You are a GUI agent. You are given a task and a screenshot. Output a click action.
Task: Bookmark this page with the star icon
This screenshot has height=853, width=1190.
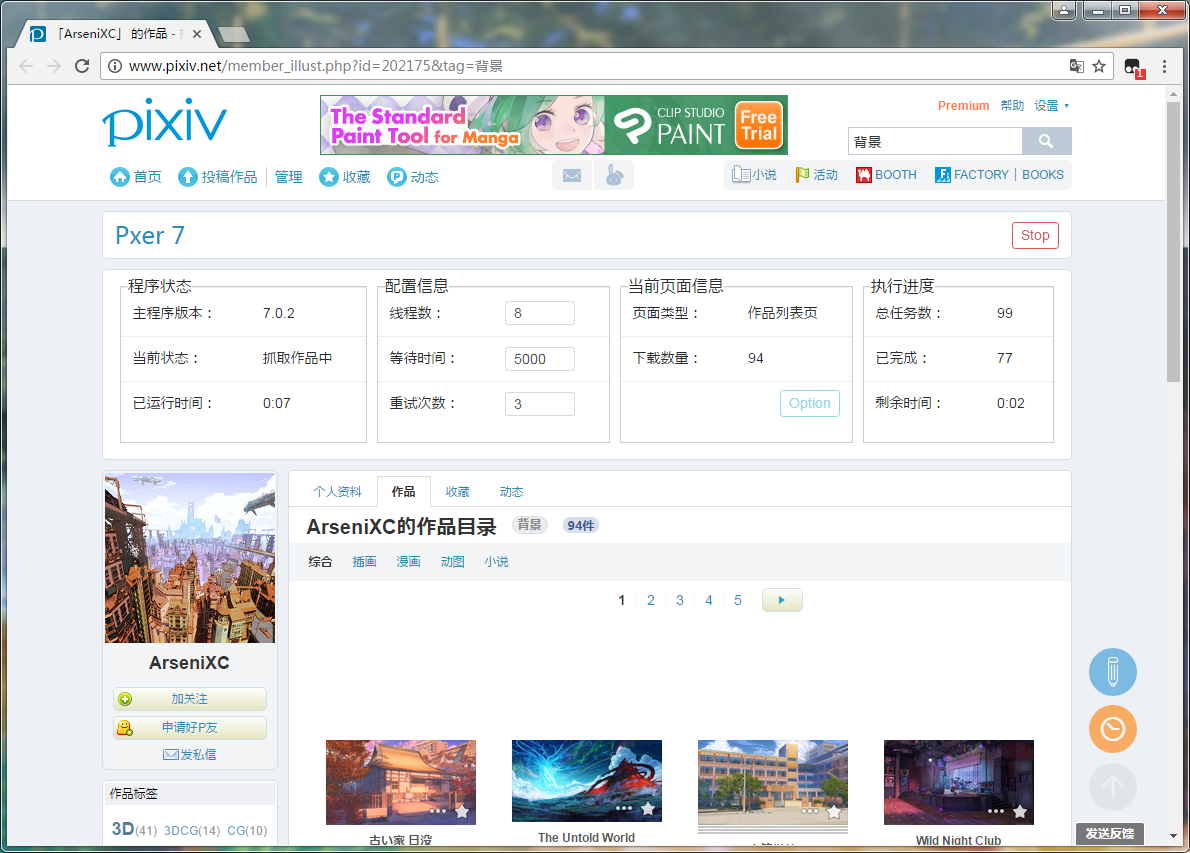(1099, 66)
